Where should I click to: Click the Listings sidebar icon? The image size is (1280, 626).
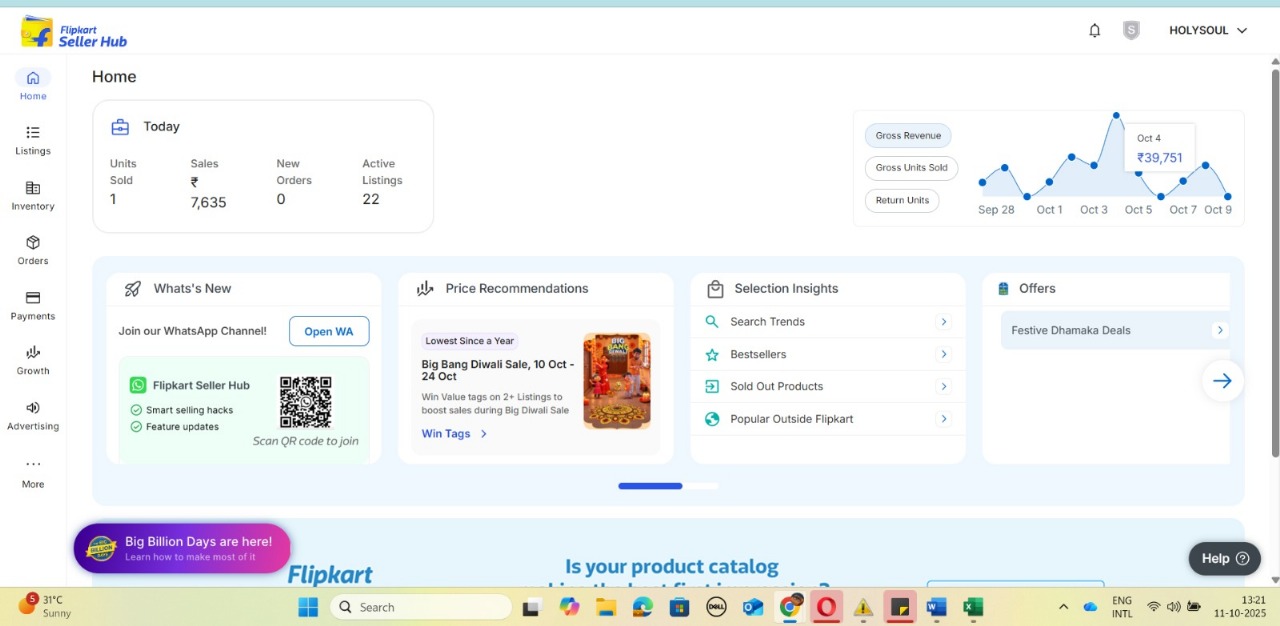click(x=33, y=133)
